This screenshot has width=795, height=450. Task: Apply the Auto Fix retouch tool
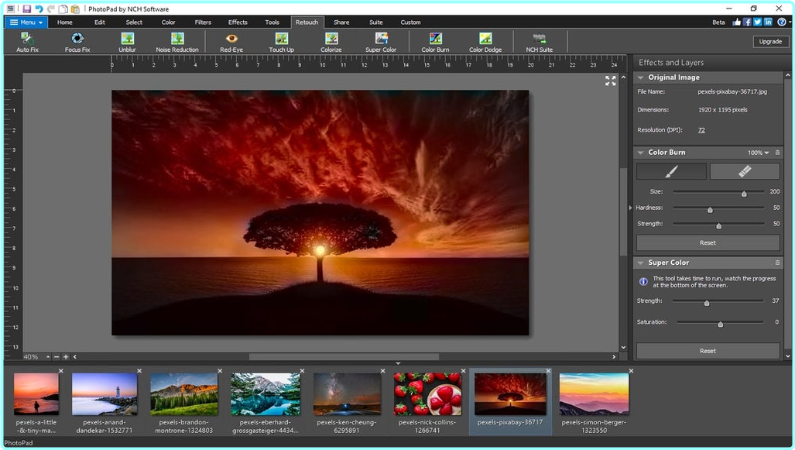(27, 42)
